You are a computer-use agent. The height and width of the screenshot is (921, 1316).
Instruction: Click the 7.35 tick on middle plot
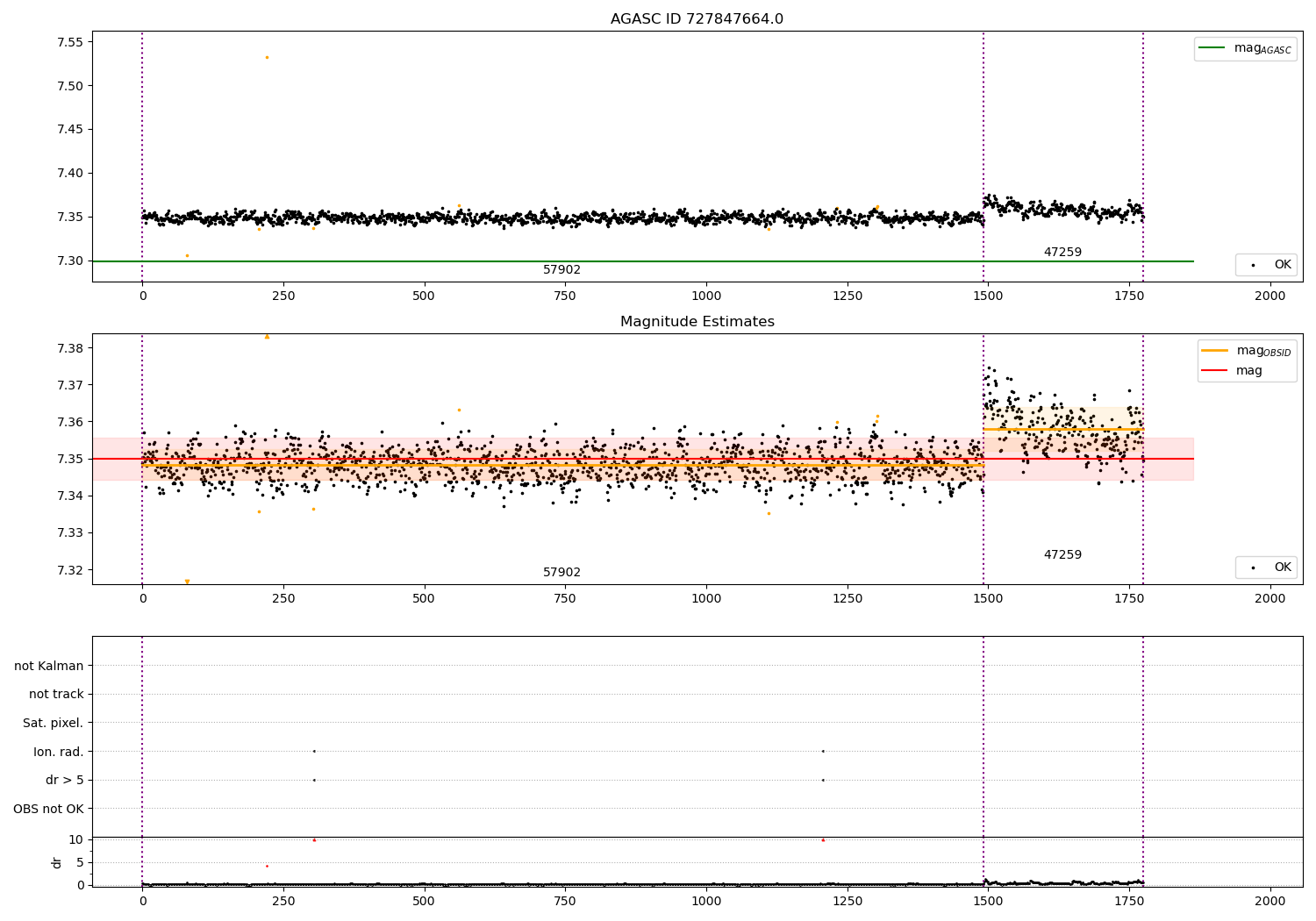point(68,459)
